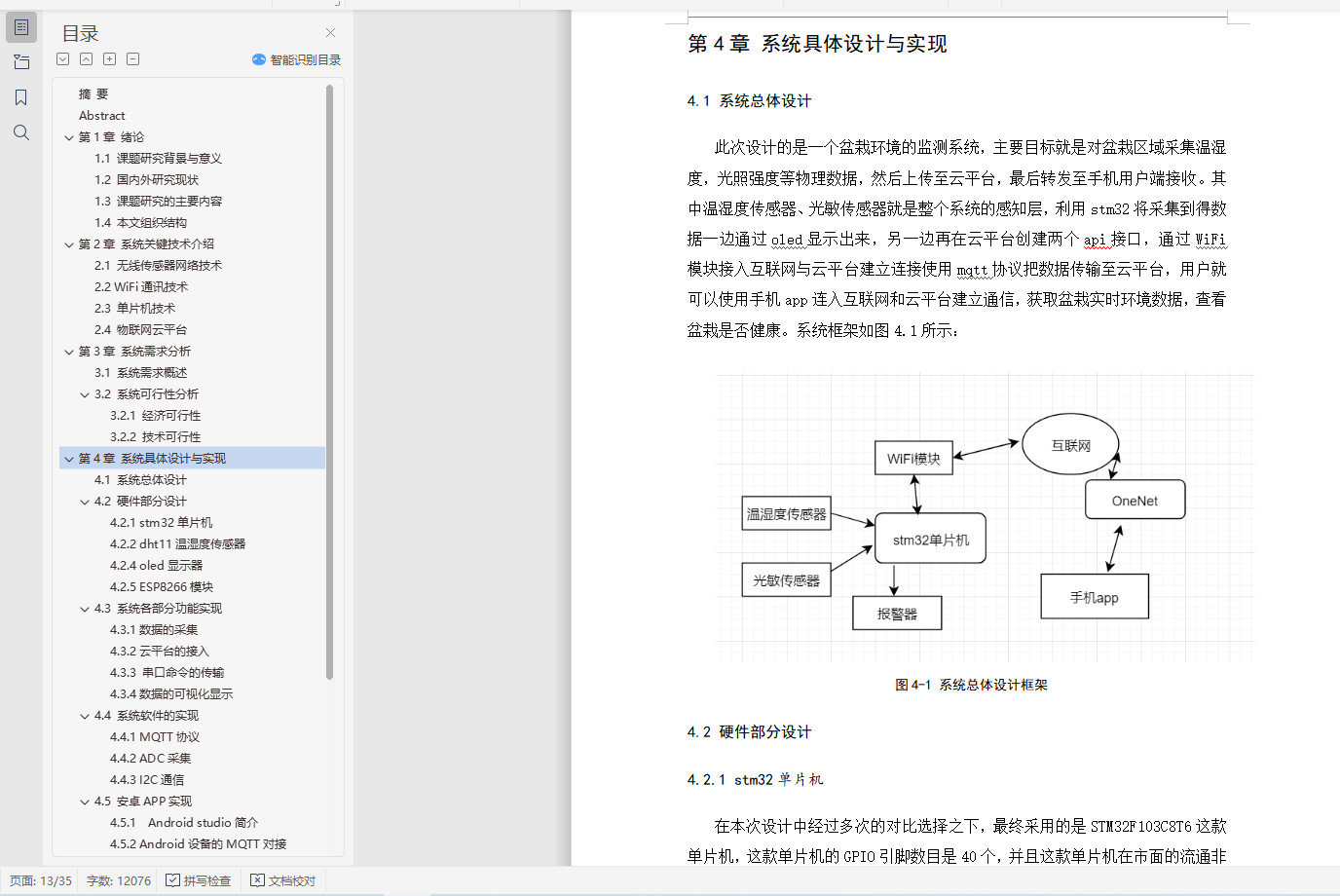The image size is (1340, 896).
Task: Go to 摘 要 in the outline
Action: 93,94
